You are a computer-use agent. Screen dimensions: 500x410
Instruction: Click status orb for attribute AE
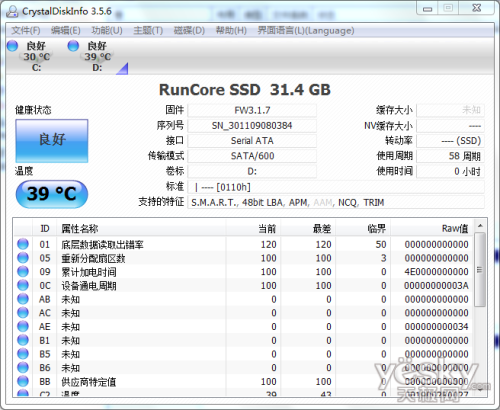click(x=23, y=326)
